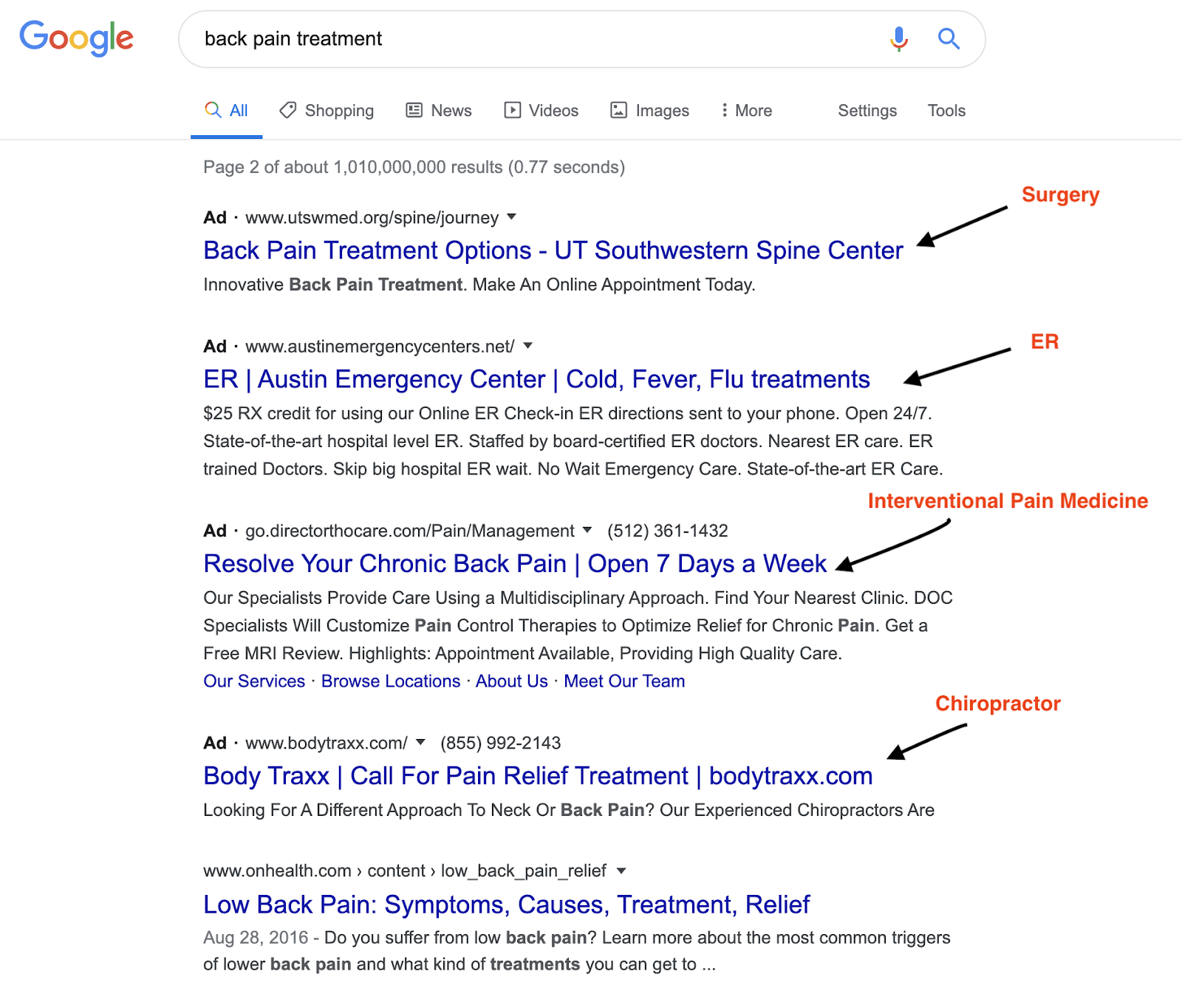Expand dropdown arrow next to onhealth.com URL

[621, 871]
